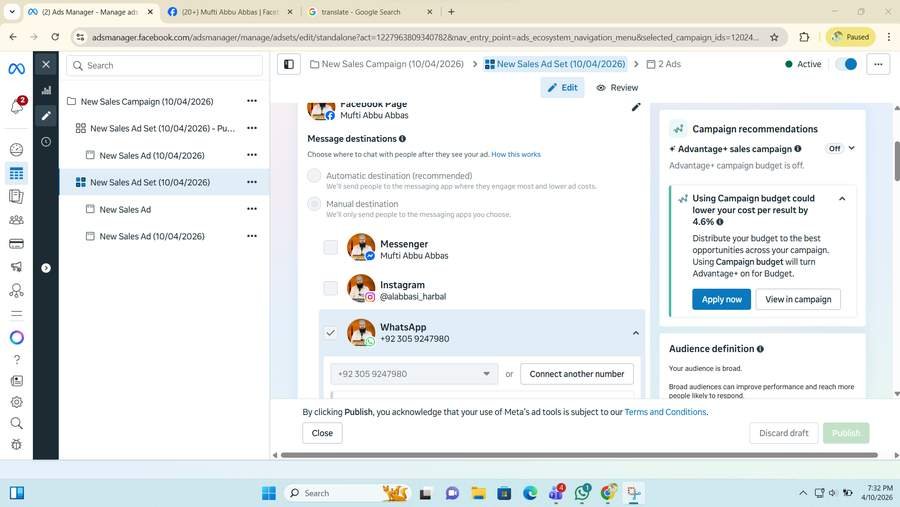
Task: Click the campaign Search input field
Action: click(x=165, y=65)
